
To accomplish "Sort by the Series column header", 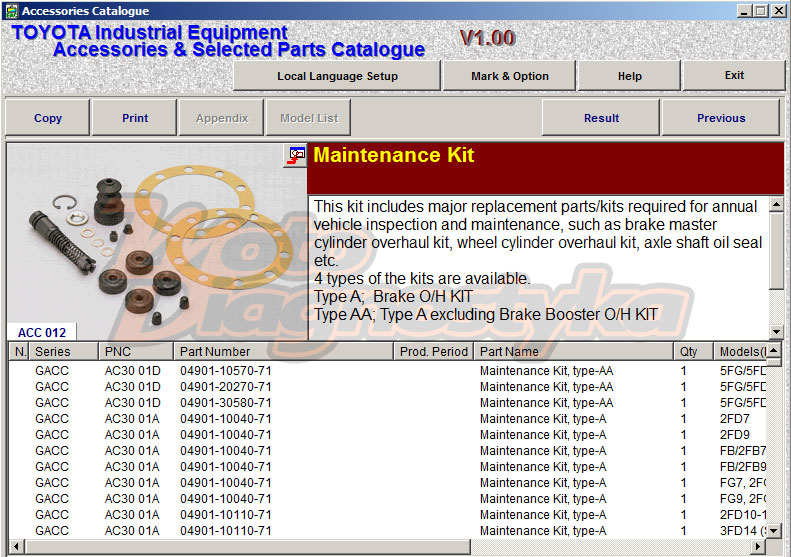I will pyautogui.click(x=64, y=351).
